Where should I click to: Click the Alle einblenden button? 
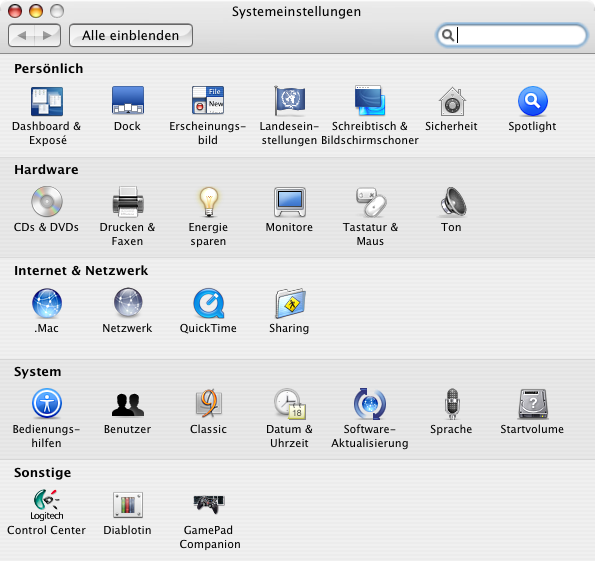pyautogui.click(x=131, y=36)
